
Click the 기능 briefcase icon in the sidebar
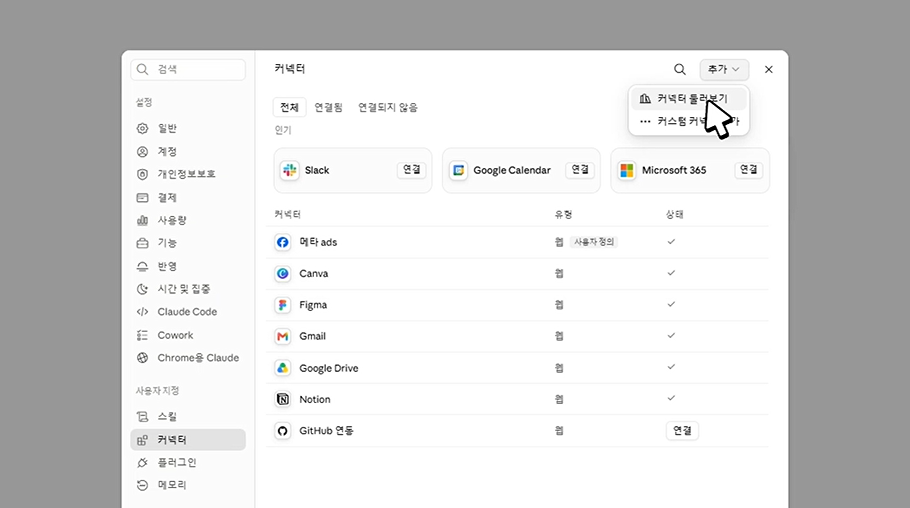tap(142, 243)
